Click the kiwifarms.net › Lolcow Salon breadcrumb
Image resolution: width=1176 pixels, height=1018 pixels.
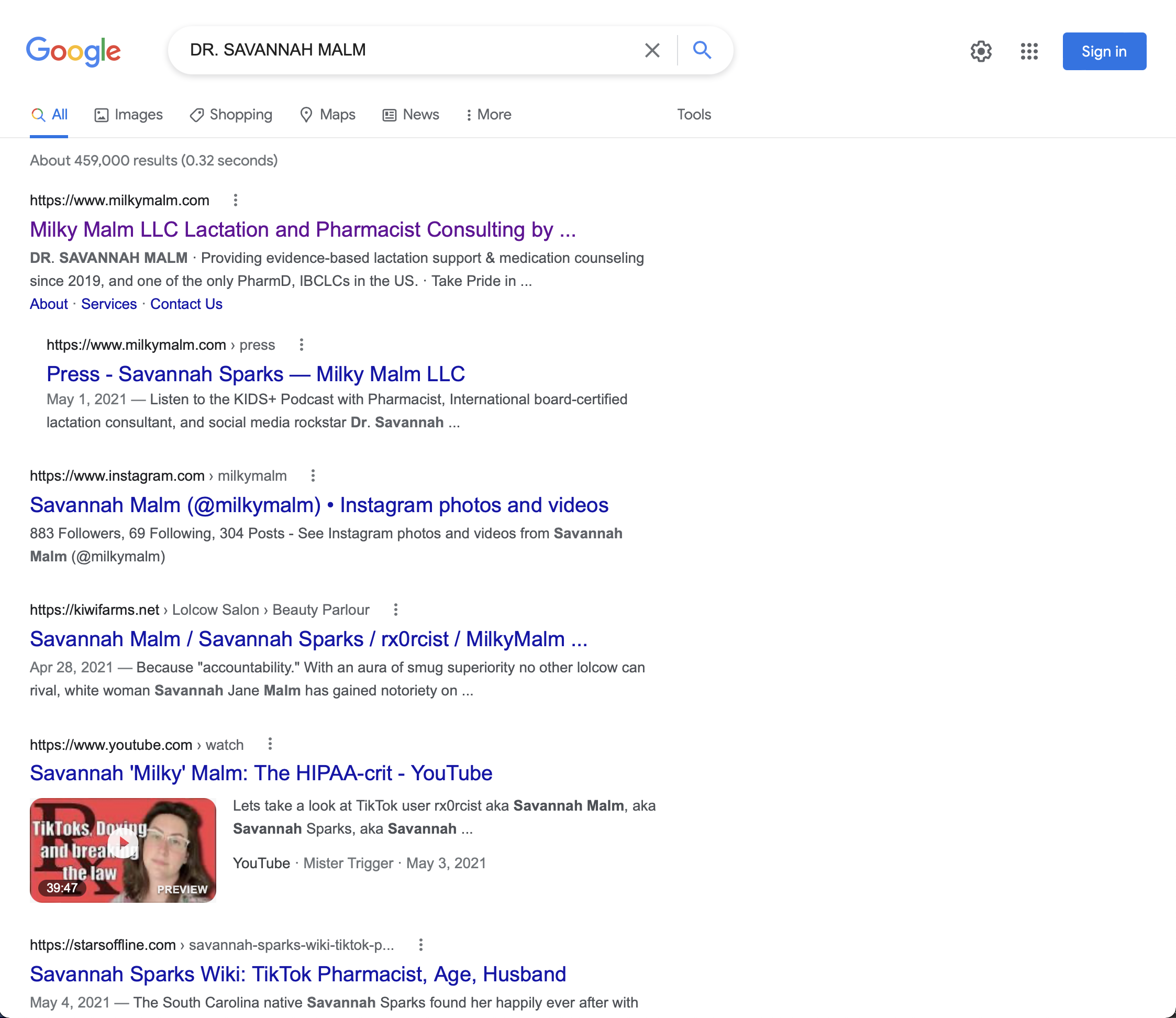200,610
